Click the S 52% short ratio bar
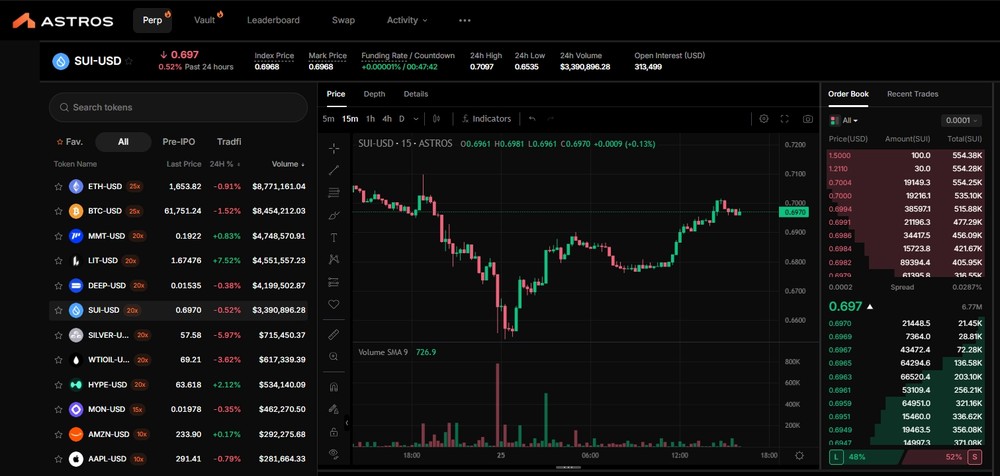The image size is (1000, 476). pos(945,457)
